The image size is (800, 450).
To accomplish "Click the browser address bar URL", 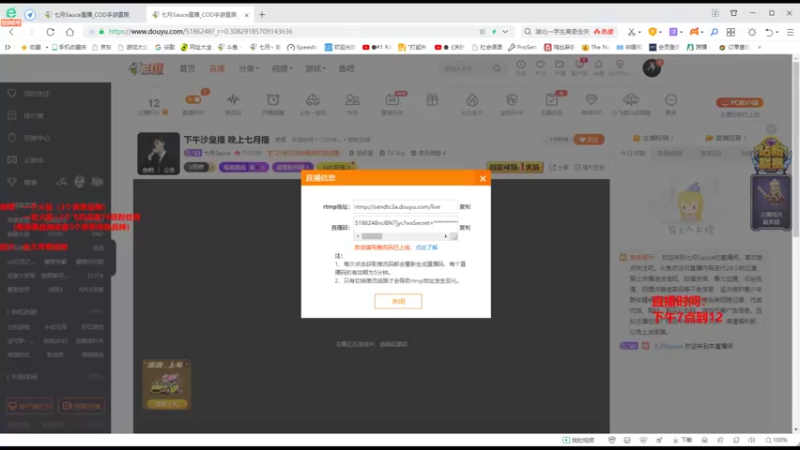I will pyautogui.click(x=201, y=32).
